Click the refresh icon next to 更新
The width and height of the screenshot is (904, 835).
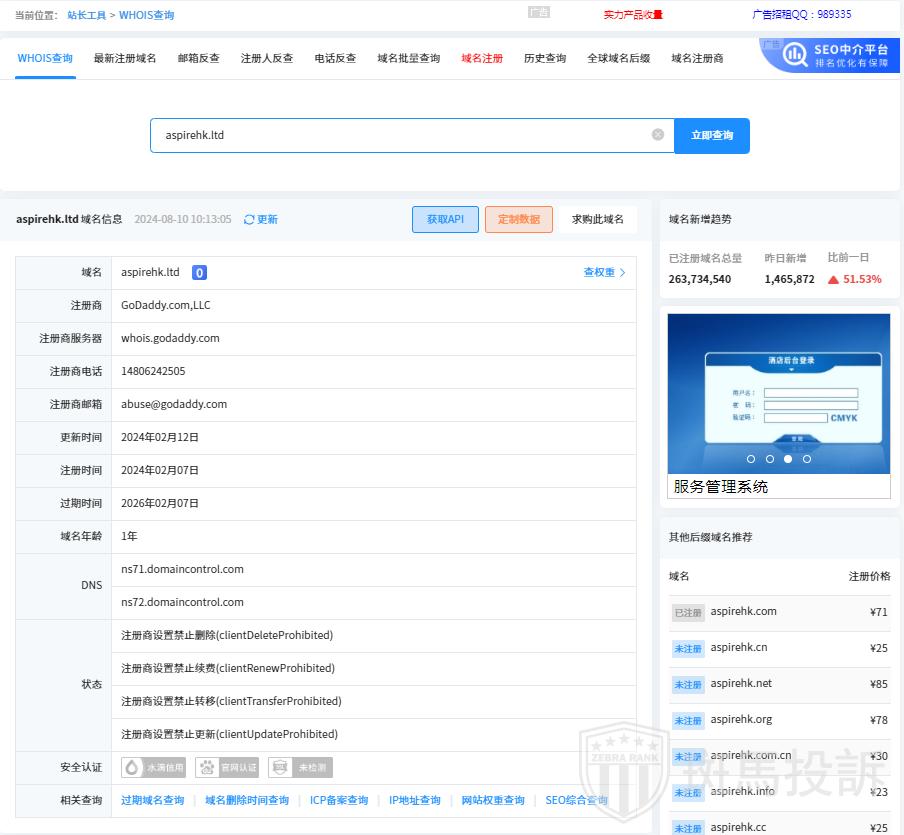pyautogui.click(x=249, y=220)
